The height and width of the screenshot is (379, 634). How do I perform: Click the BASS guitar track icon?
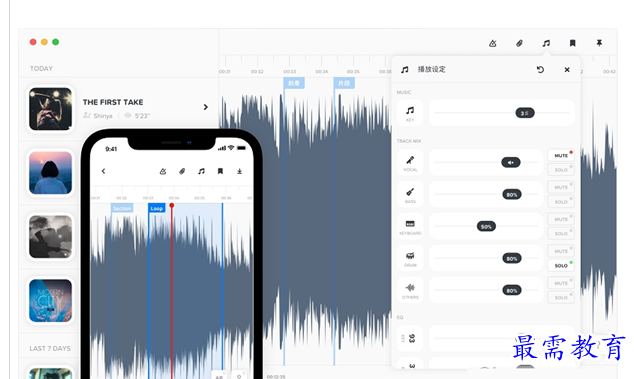coord(410,194)
